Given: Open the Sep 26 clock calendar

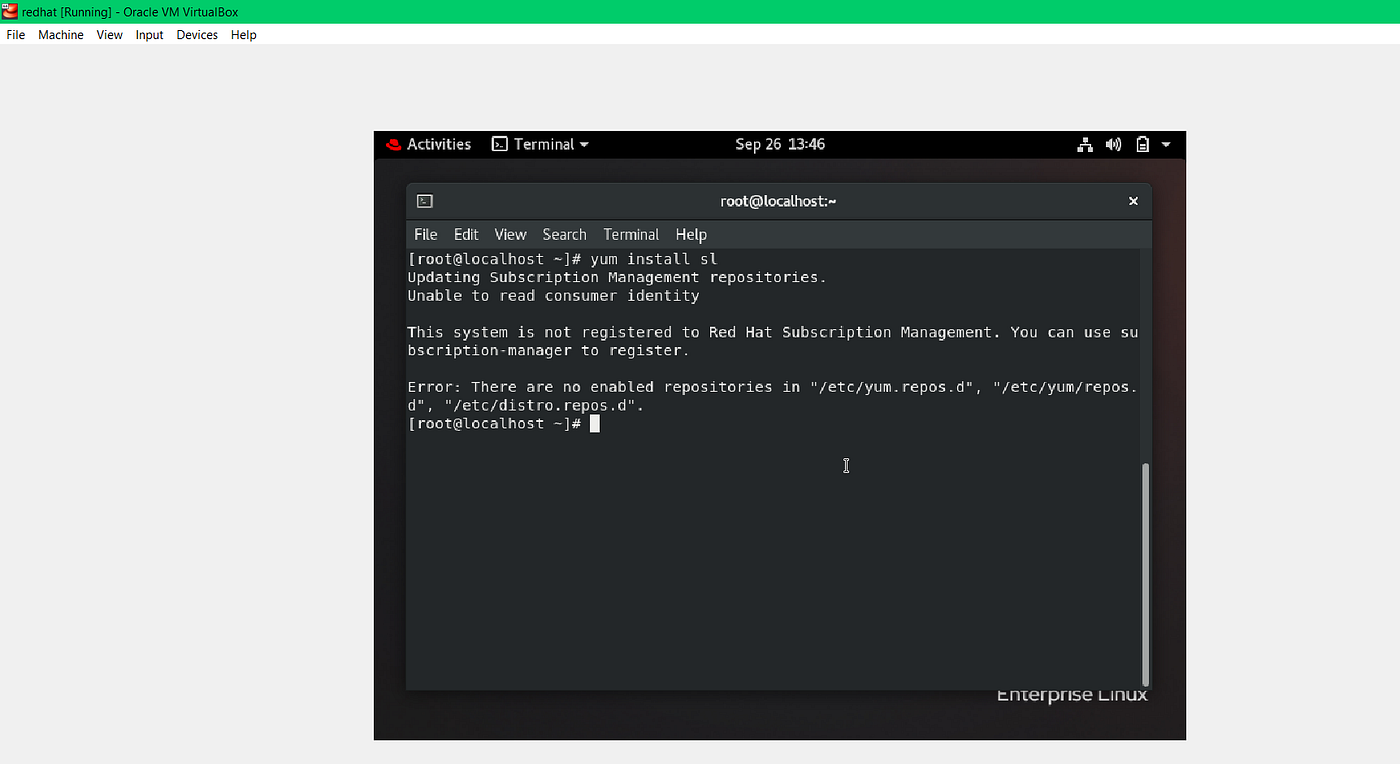Looking at the screenshot, I should pos(779,144).
